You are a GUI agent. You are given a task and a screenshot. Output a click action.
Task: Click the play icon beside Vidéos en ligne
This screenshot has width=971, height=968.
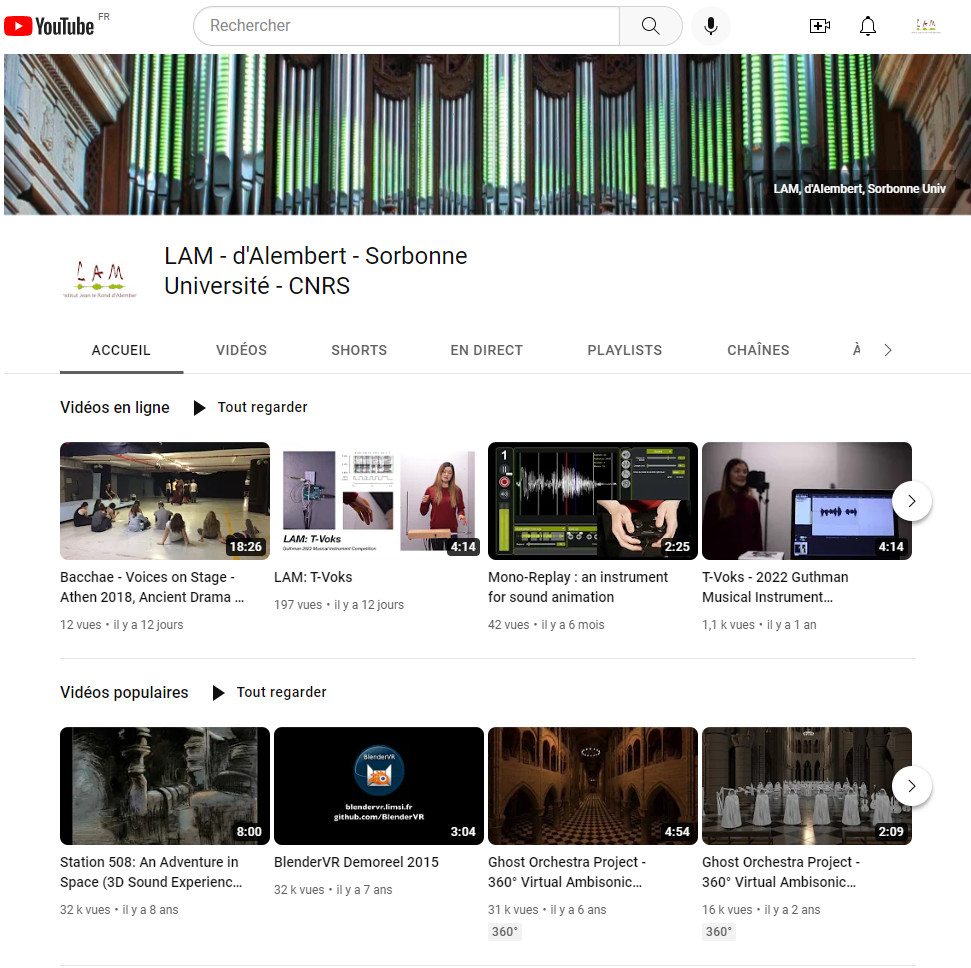tap(199, 407)
